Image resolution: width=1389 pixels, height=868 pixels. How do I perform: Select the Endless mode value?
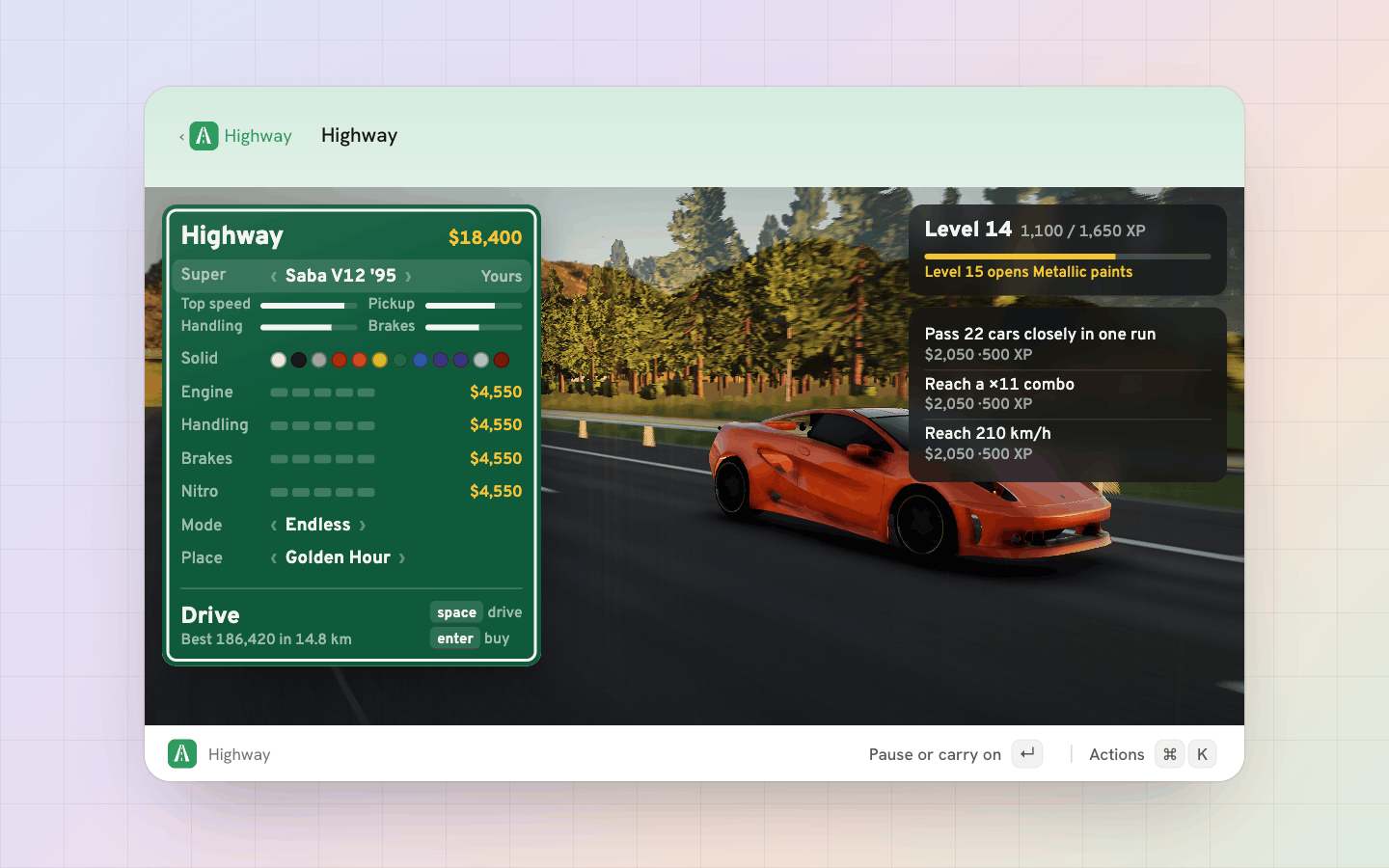(x=318, y=525)
